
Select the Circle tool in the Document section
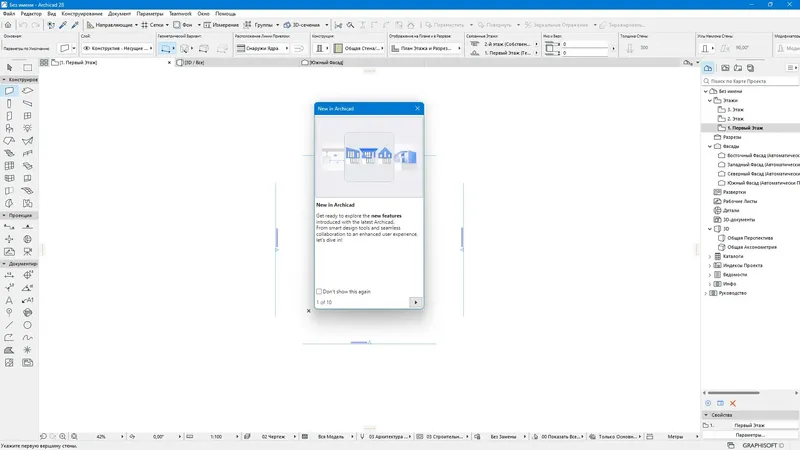pos(28,325)
